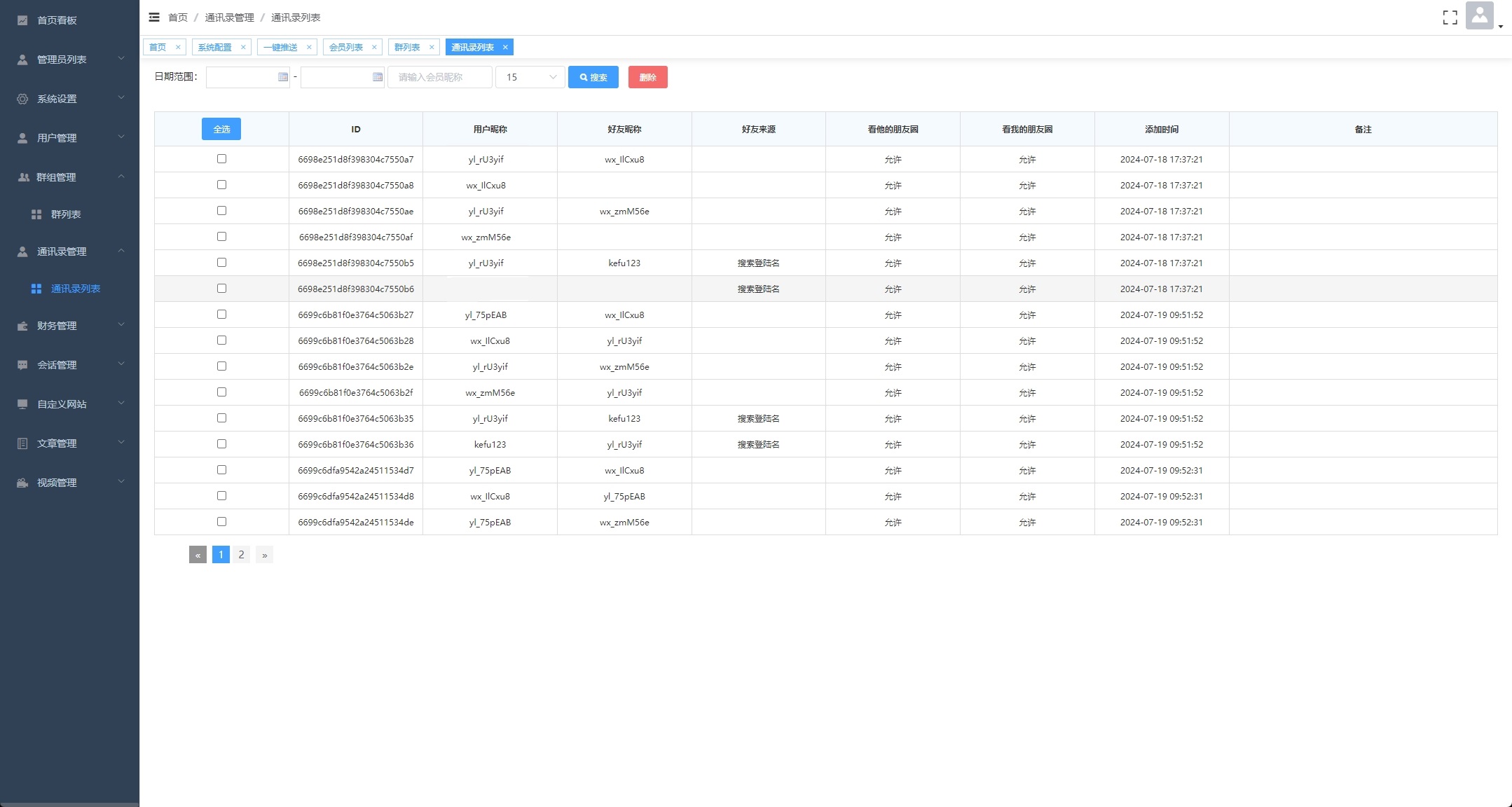1512x807 pixels.
Task: Click the blue 搜索 button
Action: (x=593, y=77)
